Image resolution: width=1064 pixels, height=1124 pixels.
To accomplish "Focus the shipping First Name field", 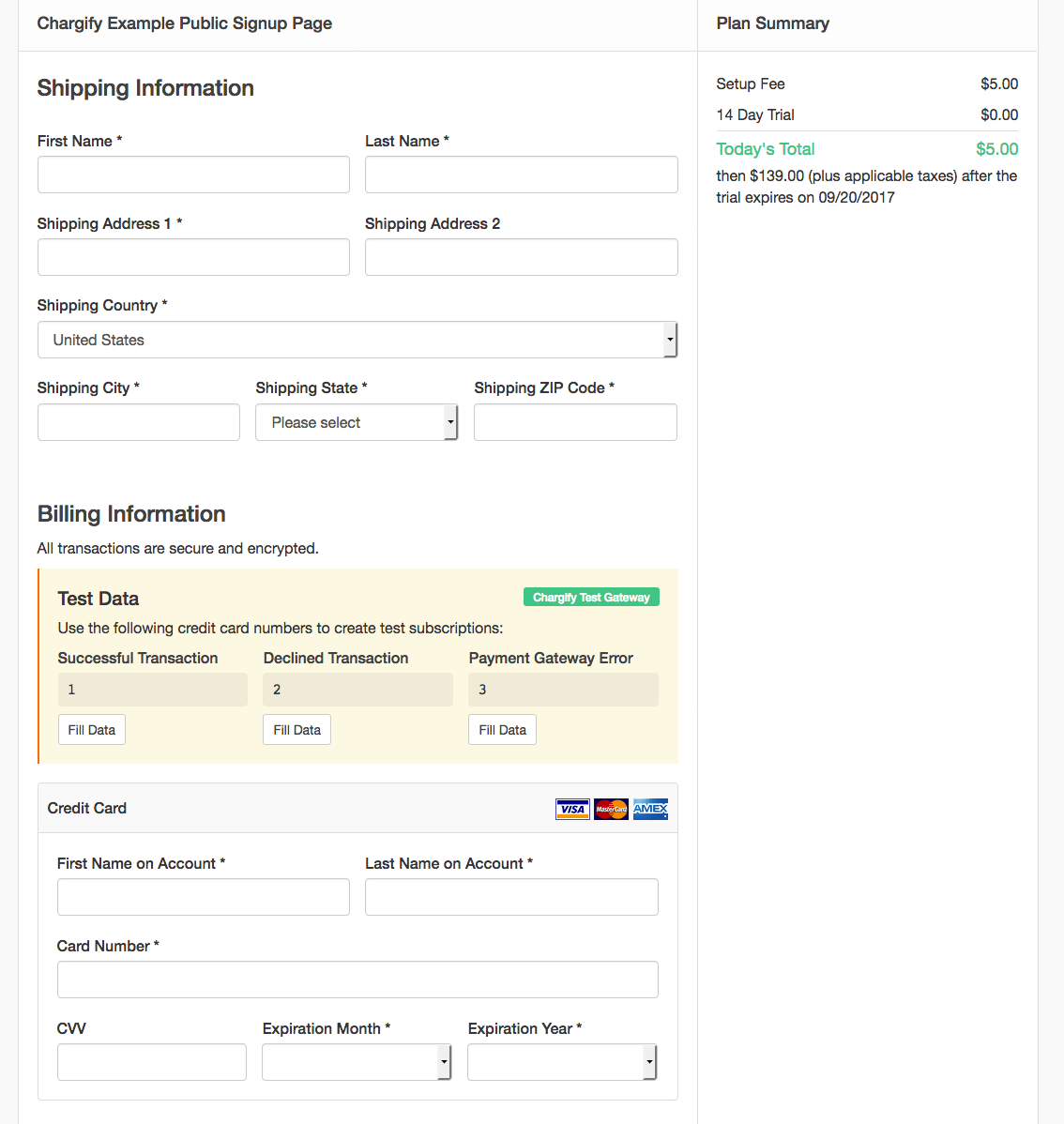I will coord(193,175).
